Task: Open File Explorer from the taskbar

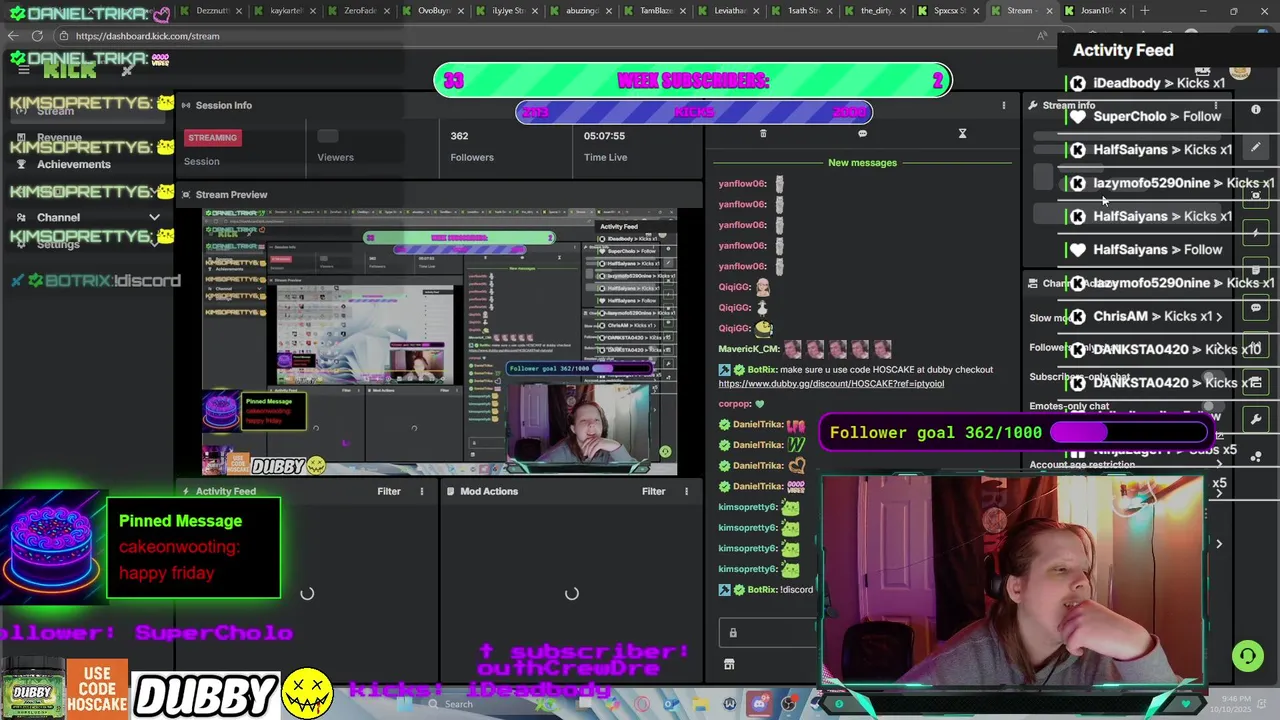Action: click(700, 704)
